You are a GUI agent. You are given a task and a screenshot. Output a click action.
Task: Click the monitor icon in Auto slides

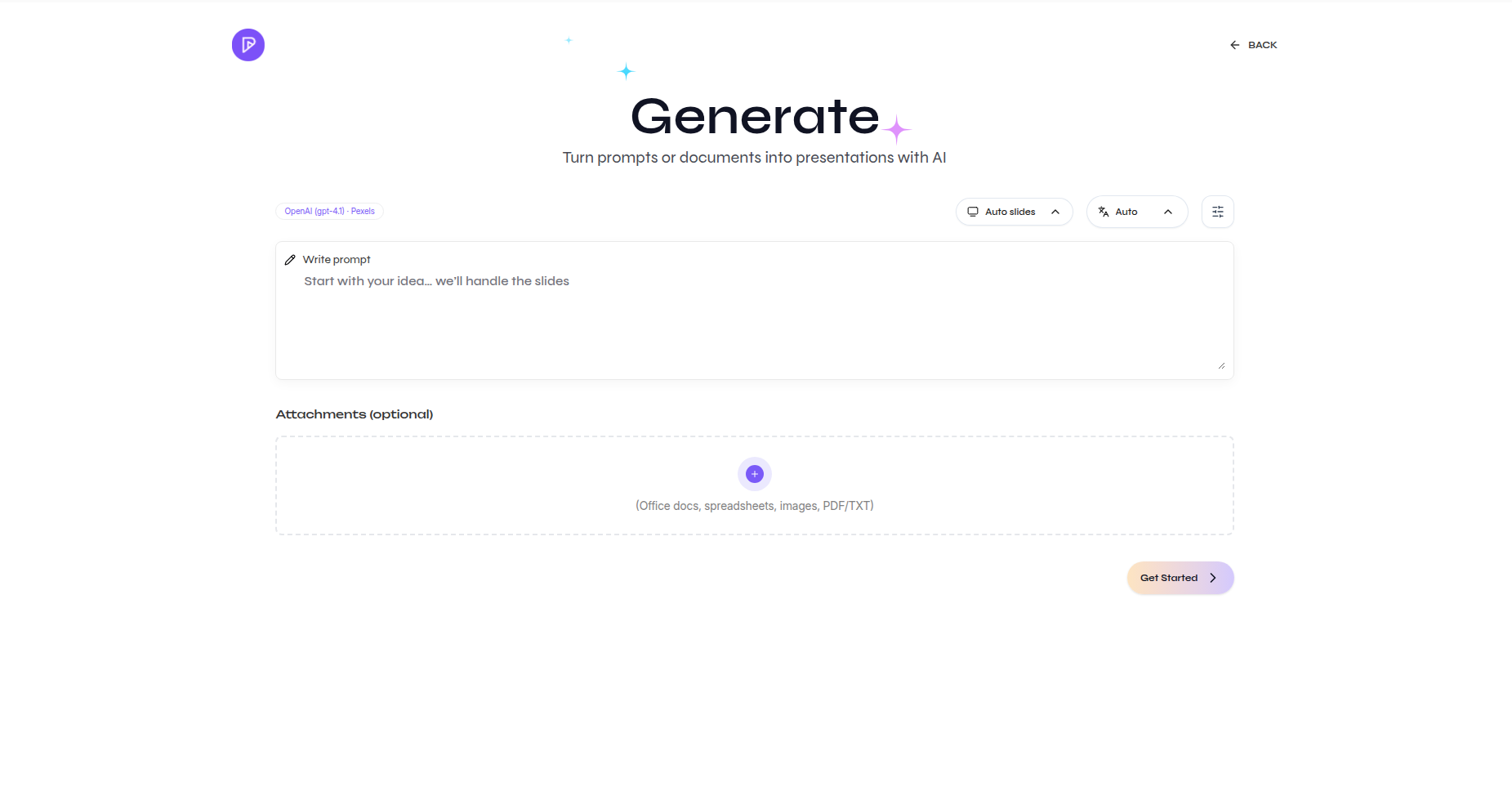[972, 212]
